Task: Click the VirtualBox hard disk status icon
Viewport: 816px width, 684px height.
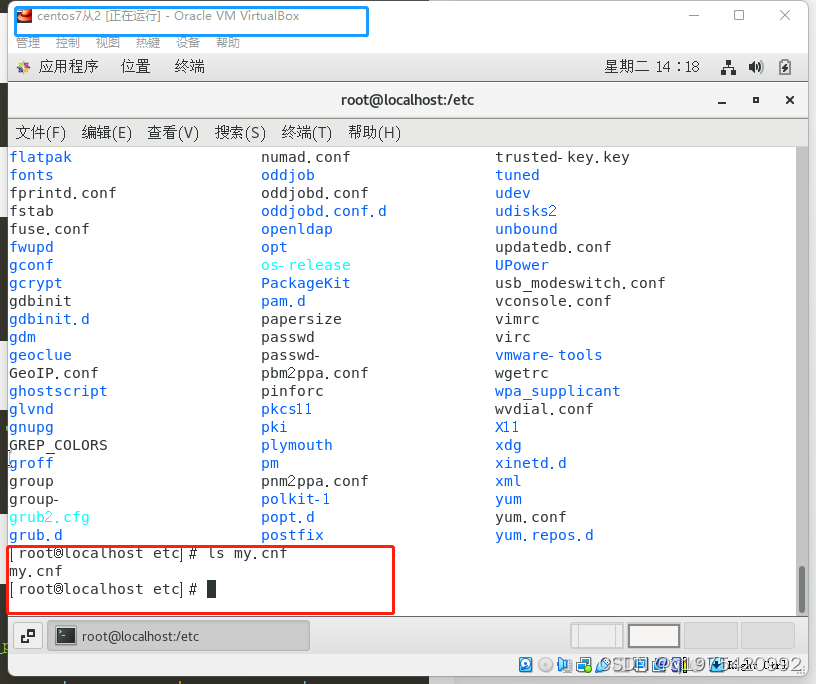Action: [x=526, y=664]
